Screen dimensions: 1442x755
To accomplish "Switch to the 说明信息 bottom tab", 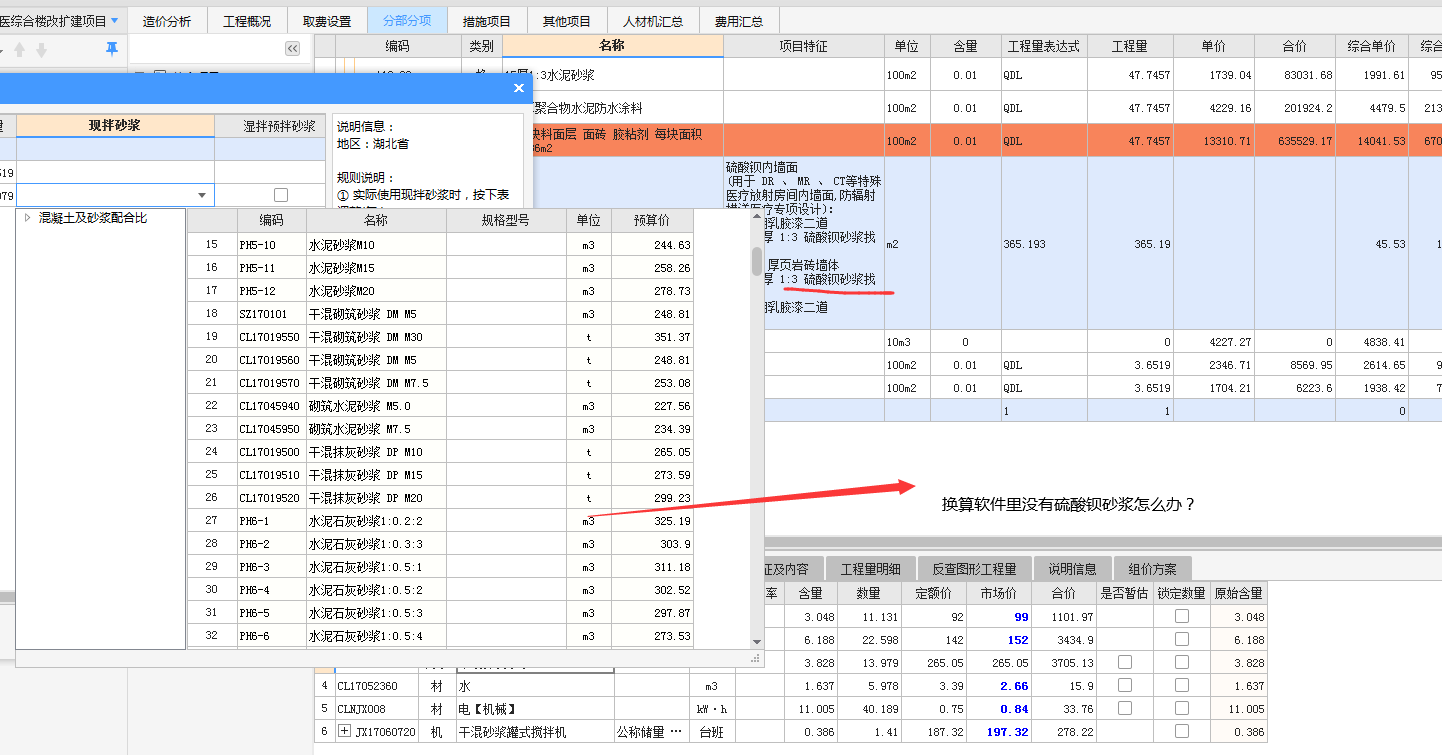I will pos(1072,569).
